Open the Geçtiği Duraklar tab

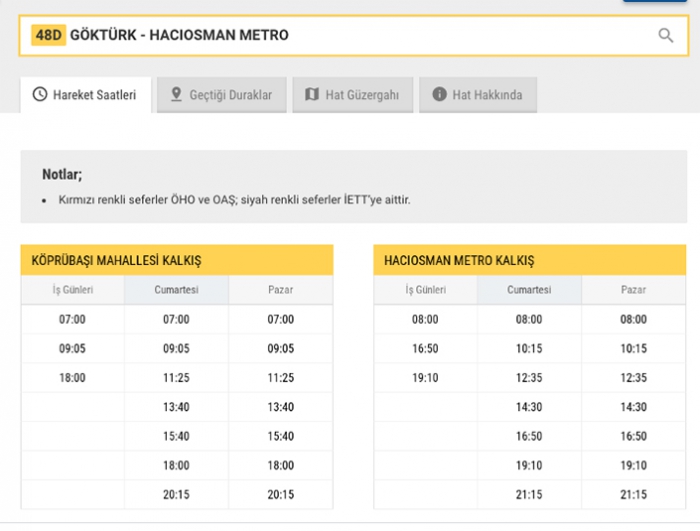point(221,95)
